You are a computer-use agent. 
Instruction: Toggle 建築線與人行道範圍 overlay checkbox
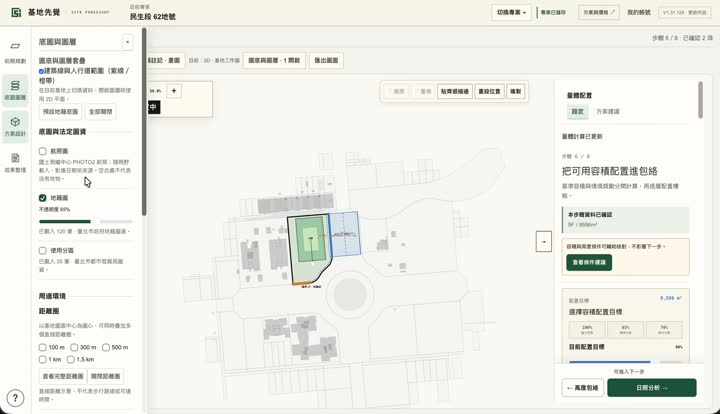[41, 71]
